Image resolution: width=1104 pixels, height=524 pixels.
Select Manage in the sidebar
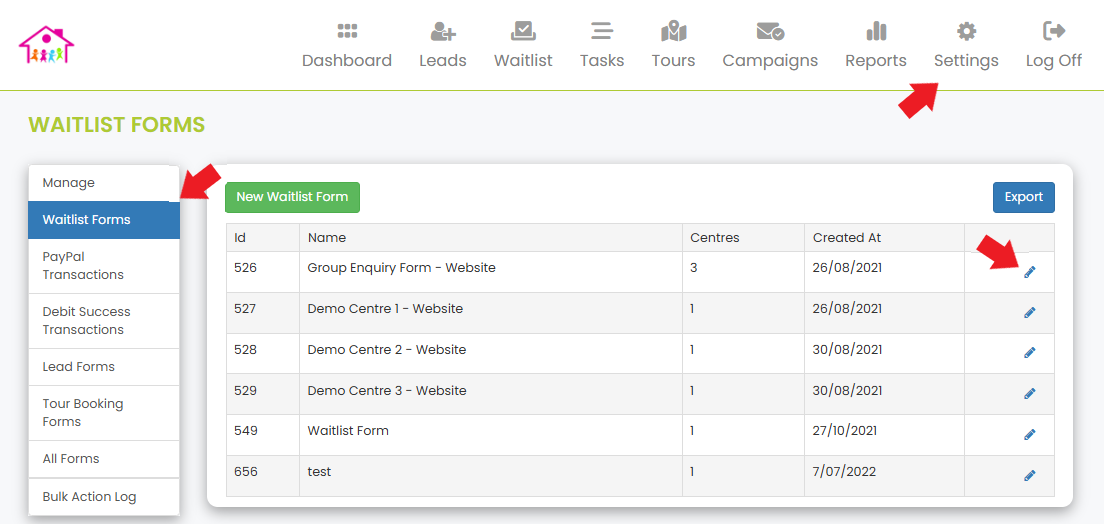click(x=104, y=183)
